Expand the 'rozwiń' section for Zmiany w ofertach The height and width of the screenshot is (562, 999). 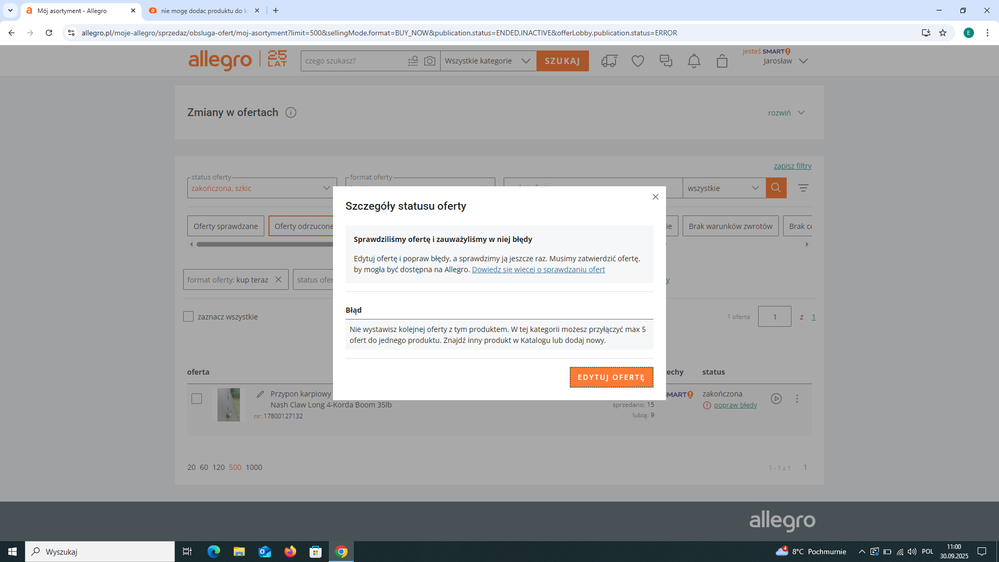pyautogui.click(x=786, y=113)
